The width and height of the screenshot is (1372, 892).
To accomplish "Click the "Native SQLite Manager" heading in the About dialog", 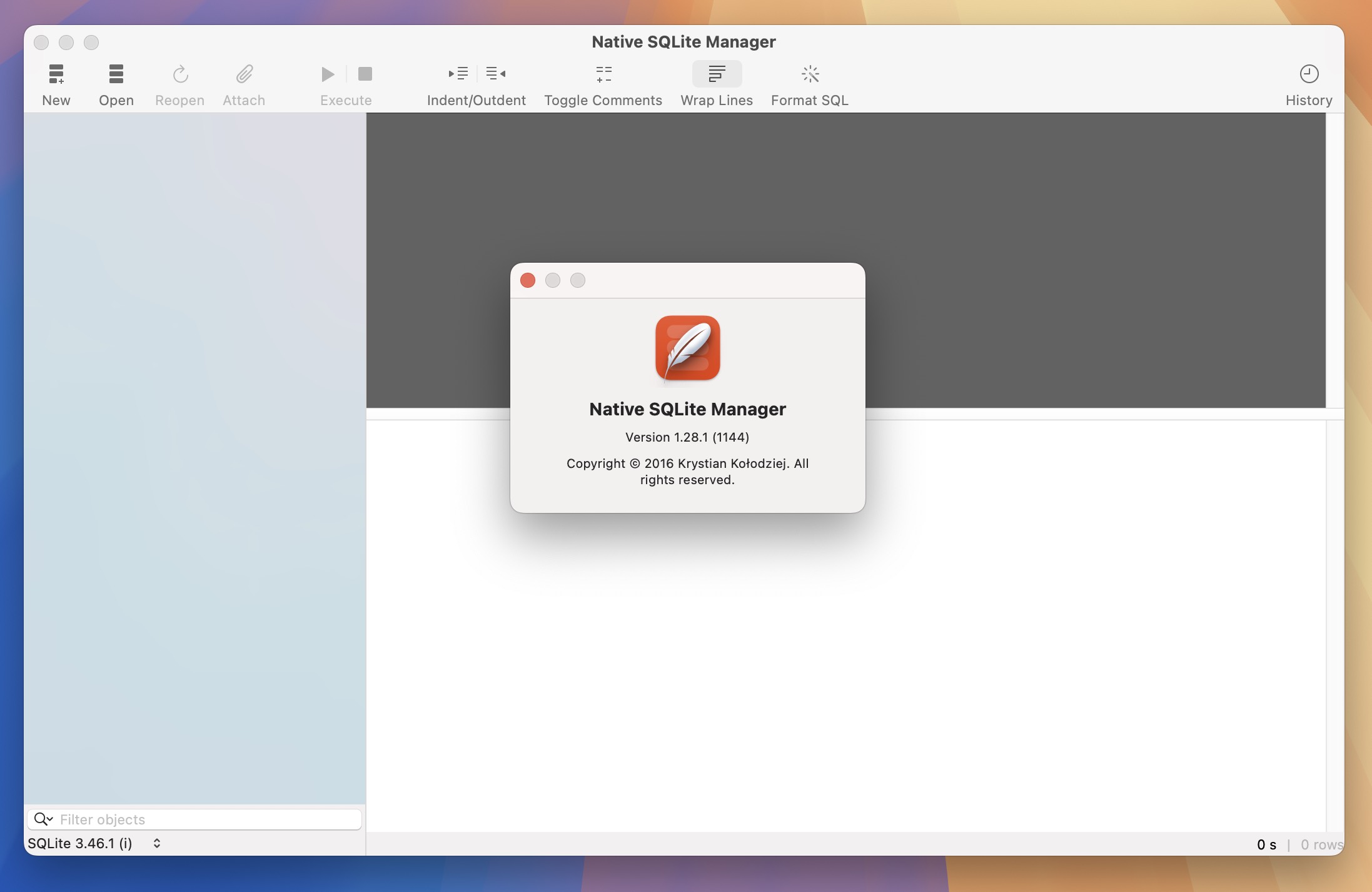I will pos(687,409).
